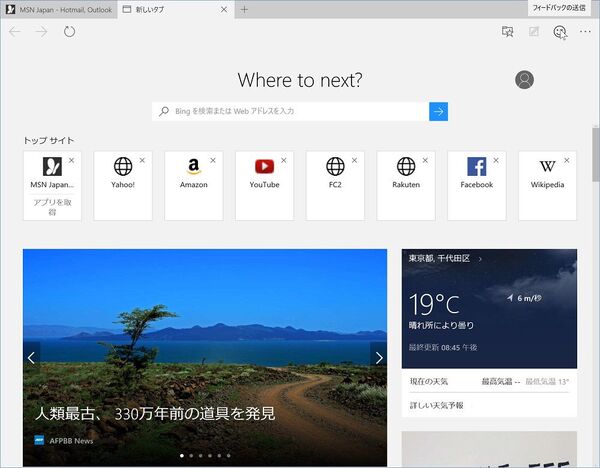The height and width of the screenshot is (468, 600).
Task: Remove the Yahoo! tile
Action: coord(142,160)
